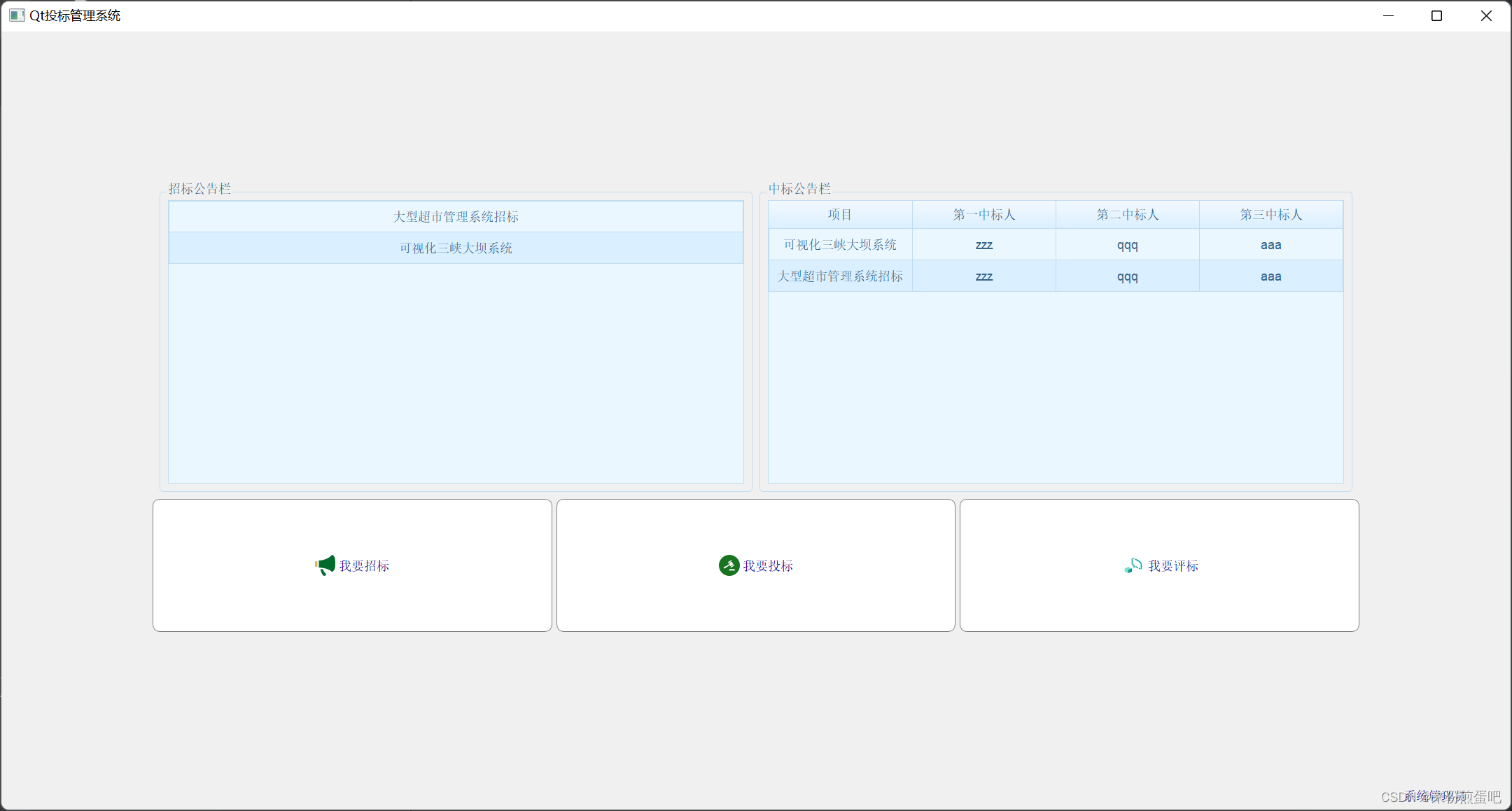This screenshot has height=811, width=1512.
Task: Click the review icon for 我要评标
Action: click(1133, 565)
